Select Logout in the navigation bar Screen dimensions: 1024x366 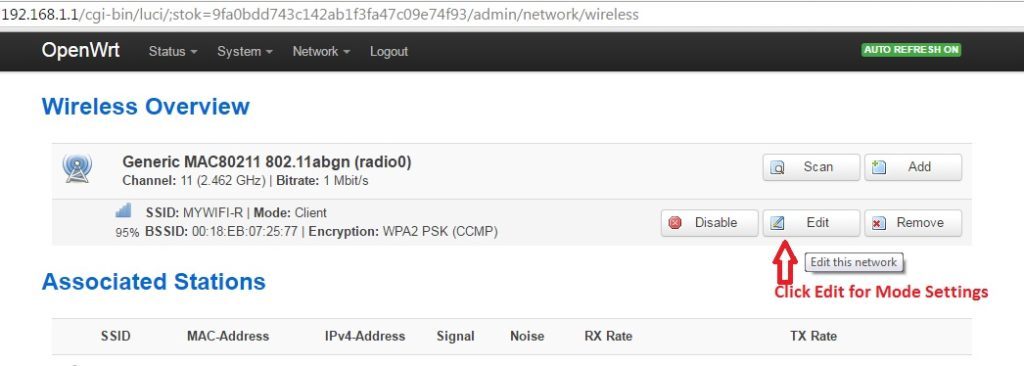[389, 51]
